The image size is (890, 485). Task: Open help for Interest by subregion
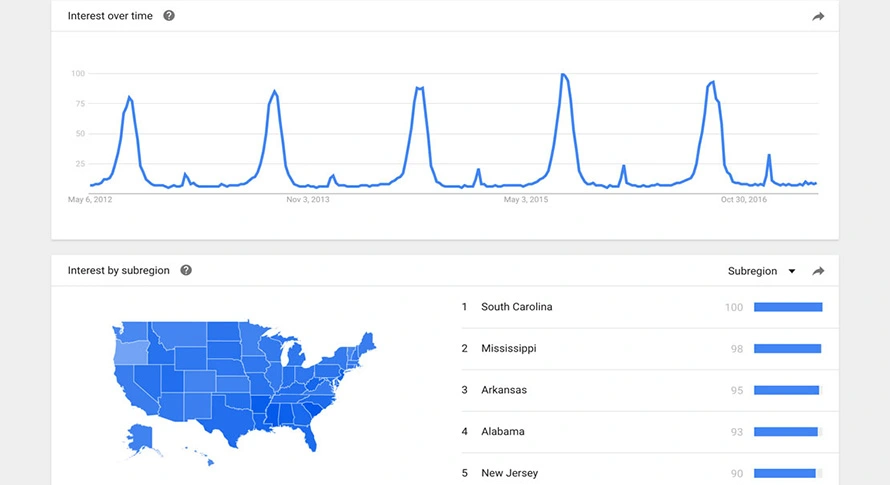[x=186, y=270]
